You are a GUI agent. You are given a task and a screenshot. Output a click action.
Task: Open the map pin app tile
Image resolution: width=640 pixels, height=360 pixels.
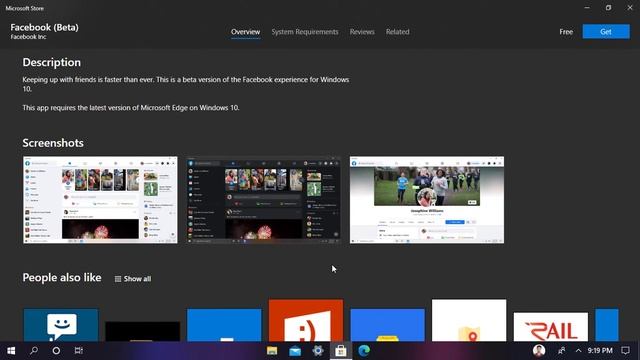[469, 320]
